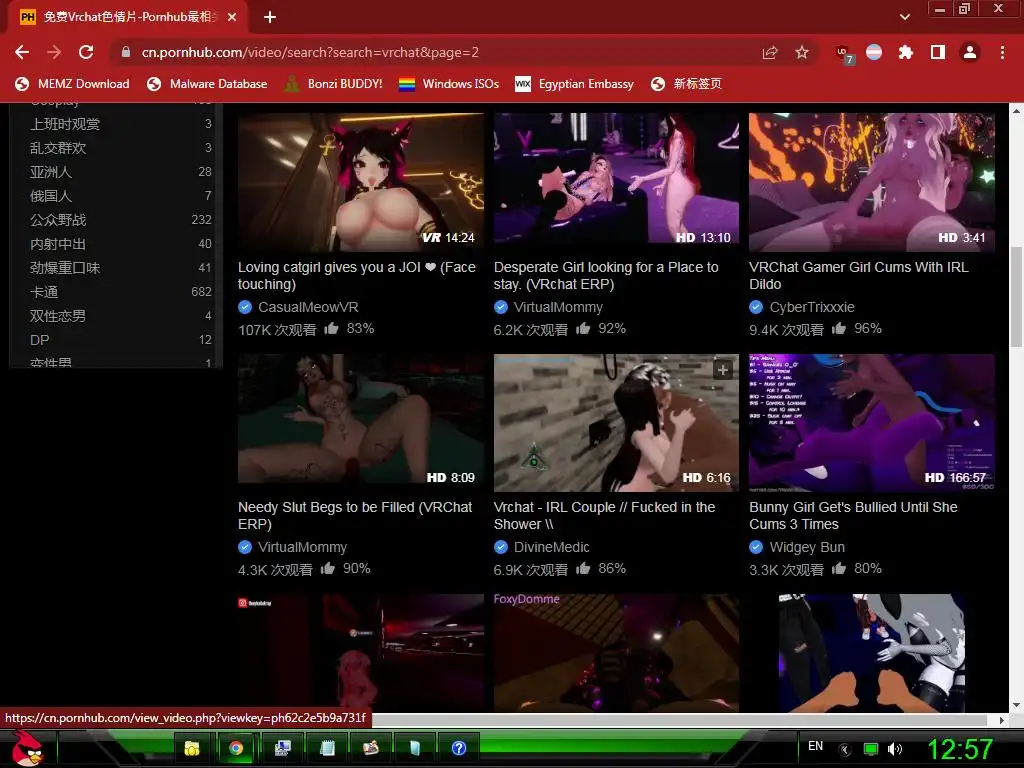1024x768 pixels.
Task: Share this page from the address bar
Action: [770, 52]
